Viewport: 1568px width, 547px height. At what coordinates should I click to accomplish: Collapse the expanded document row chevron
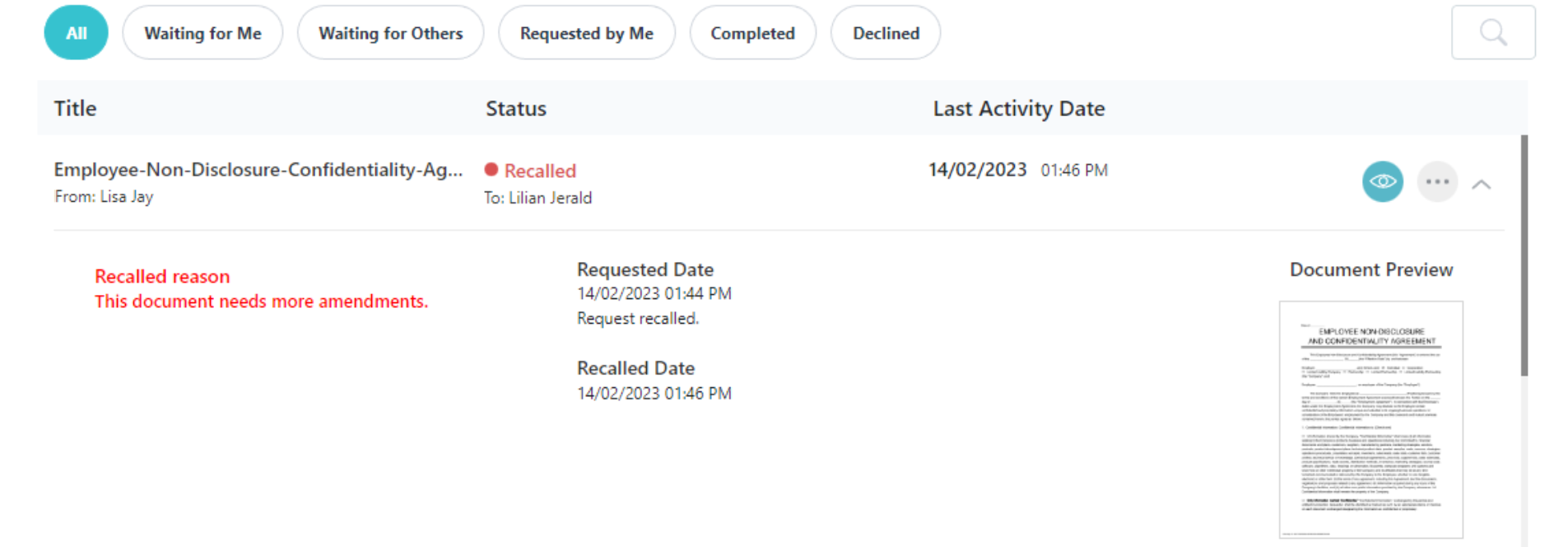click(x=1481, y=185)
